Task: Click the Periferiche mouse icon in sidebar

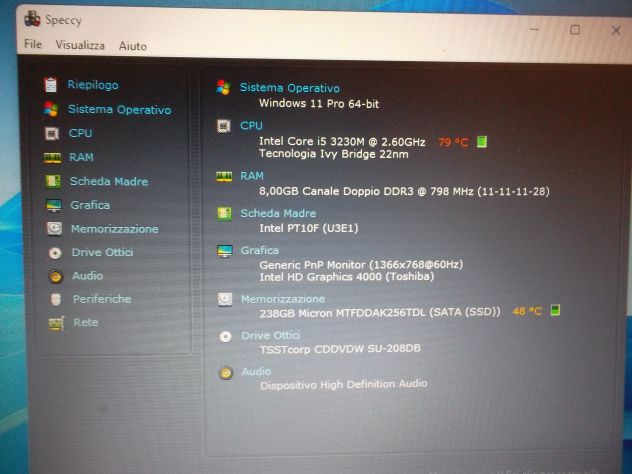Action: pos(56,299)
